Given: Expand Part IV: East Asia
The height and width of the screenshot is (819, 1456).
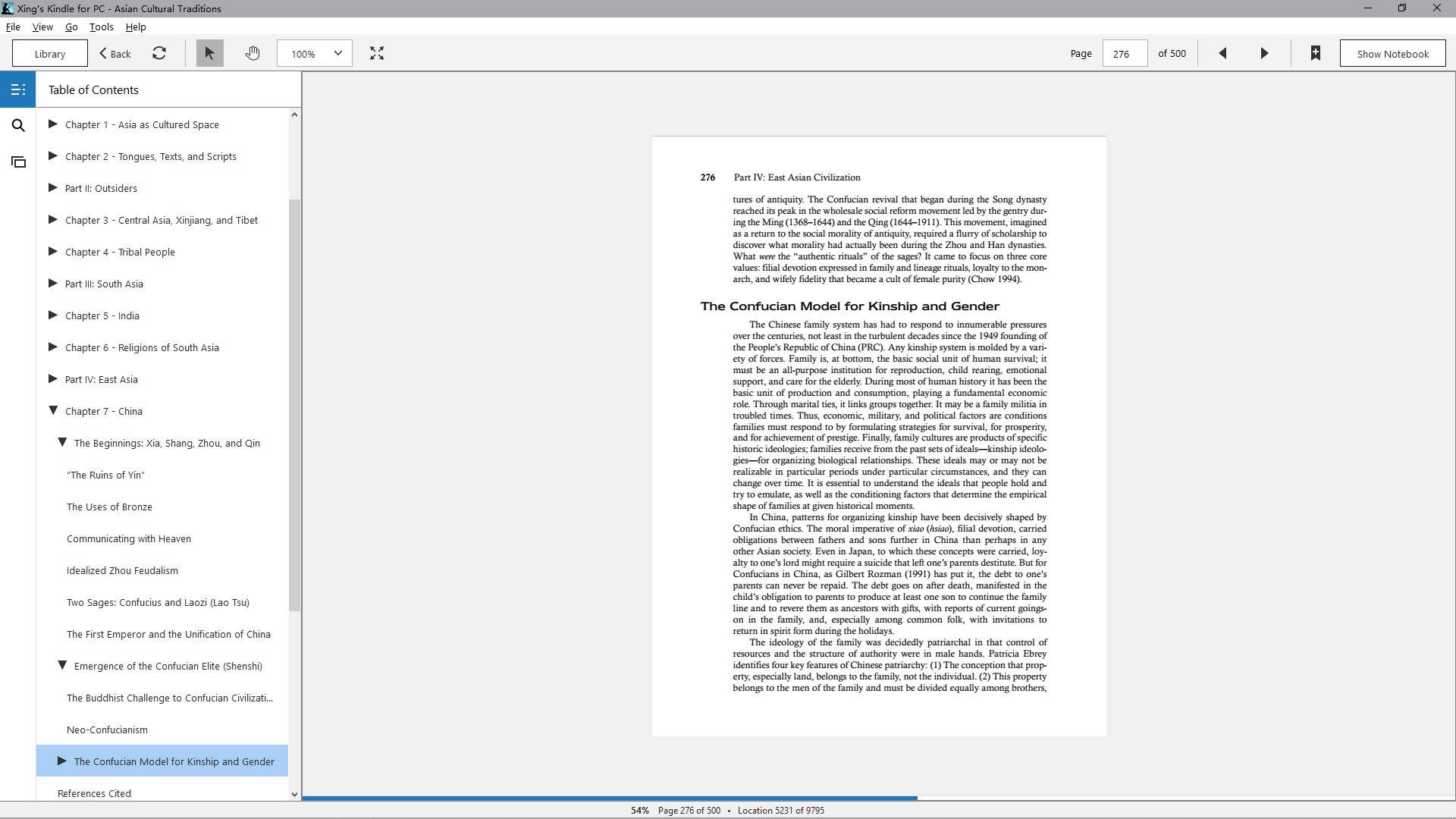Looking at the screenshot, I should click(x=53, y=378).
